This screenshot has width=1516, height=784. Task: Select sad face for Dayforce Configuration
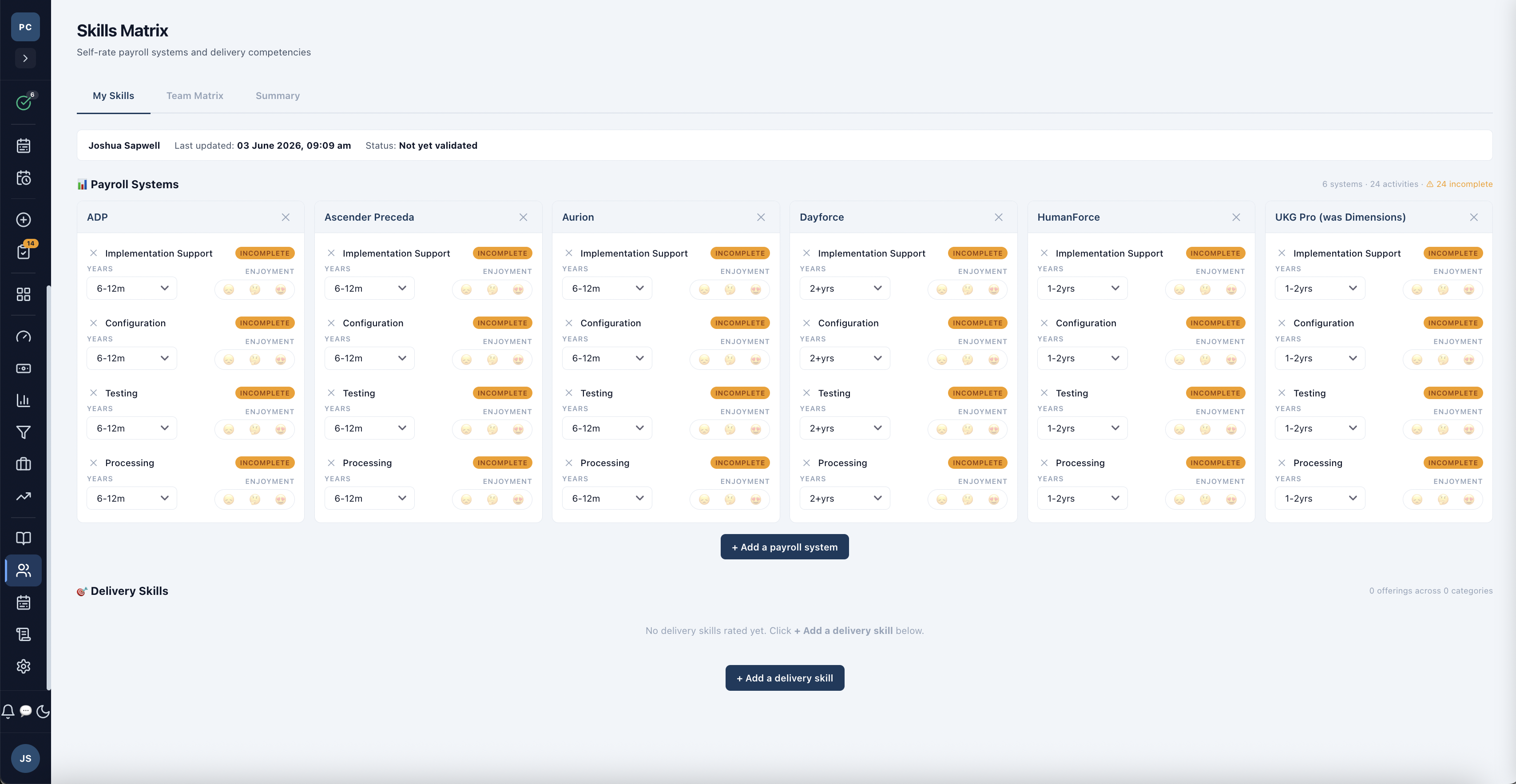(942, 359)
